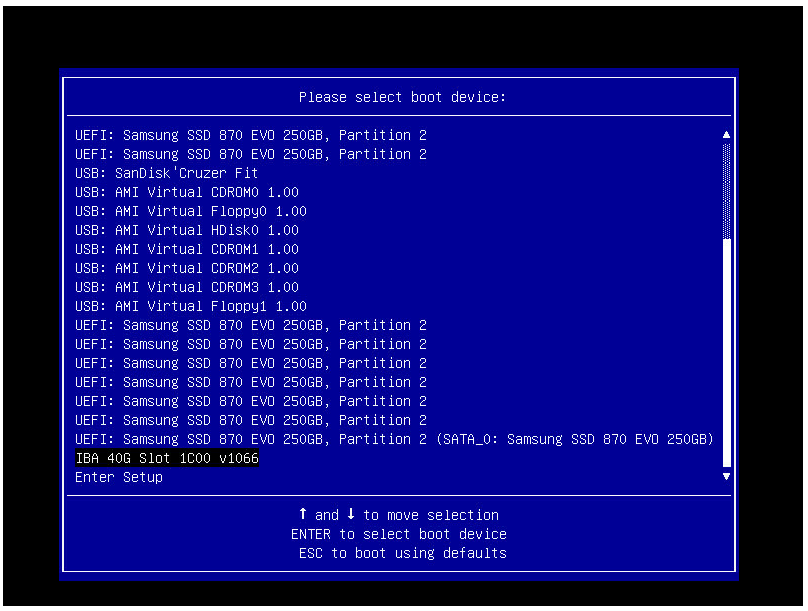The width and height of the screenshot is (808, 611).
Task: Pick Samsung entry just above the SATA_0 entry
Action: click(x=250, y=420)
